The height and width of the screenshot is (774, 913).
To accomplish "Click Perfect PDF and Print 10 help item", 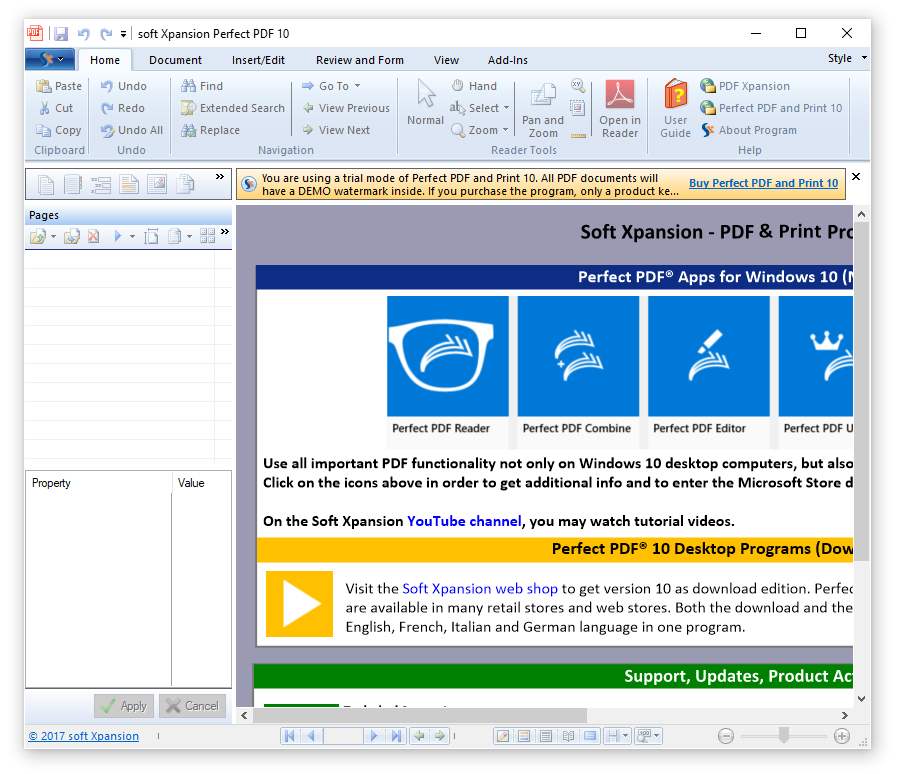I will click(771, 108).
